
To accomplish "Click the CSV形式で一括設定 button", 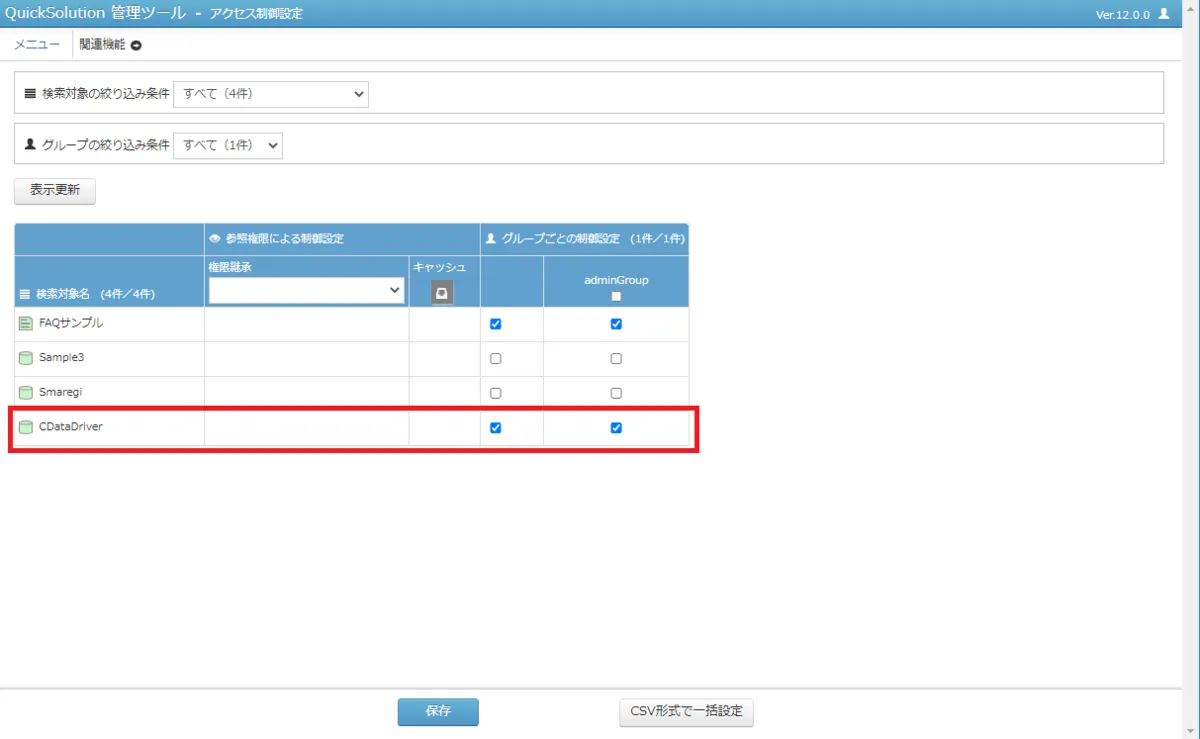I will coord(686,712).
